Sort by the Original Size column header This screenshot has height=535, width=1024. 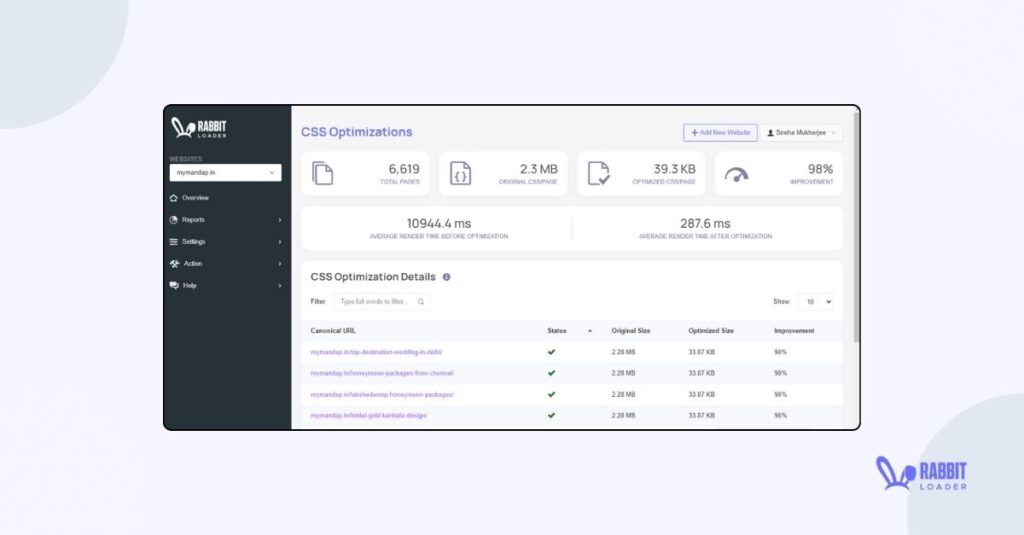click(x=631, y=331)
